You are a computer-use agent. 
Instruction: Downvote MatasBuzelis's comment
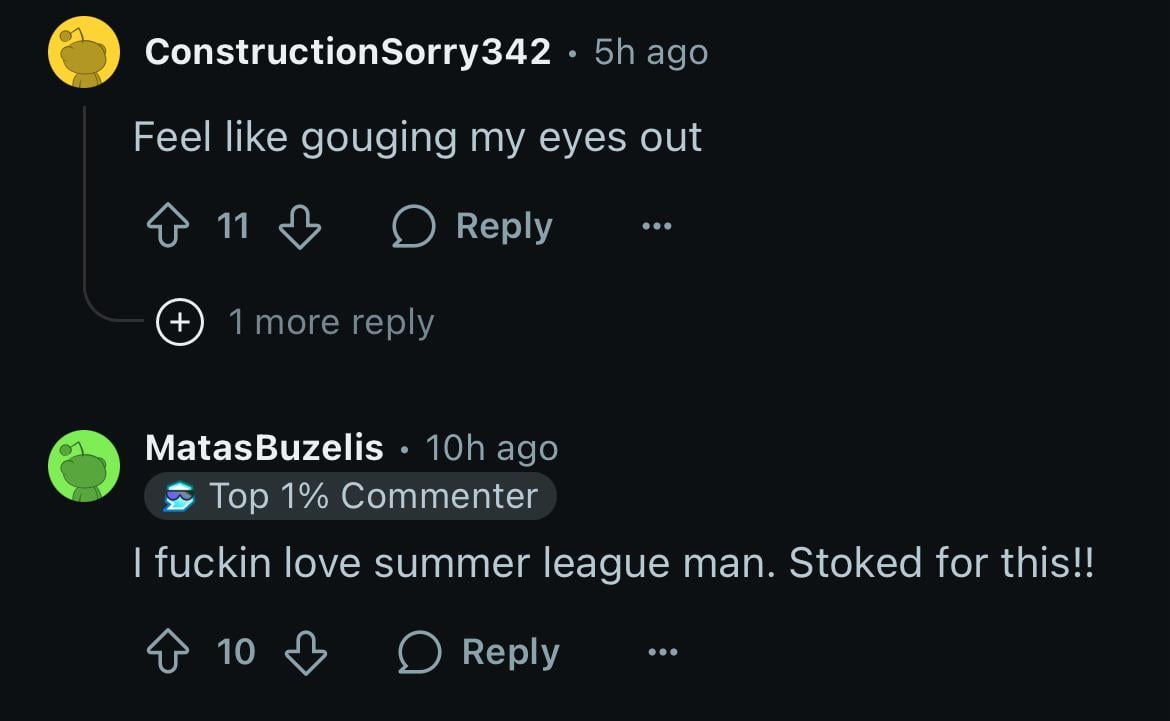coord(306,652)
